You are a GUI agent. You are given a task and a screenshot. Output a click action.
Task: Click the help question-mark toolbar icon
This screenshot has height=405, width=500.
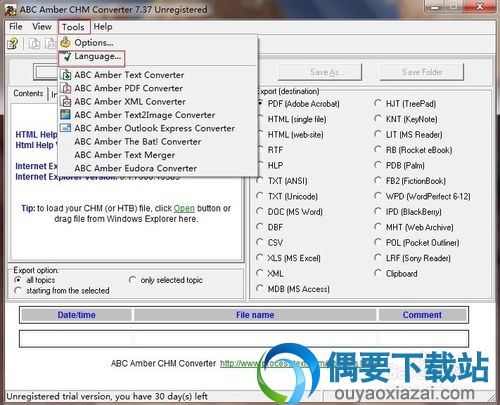(x=13, y=44)
